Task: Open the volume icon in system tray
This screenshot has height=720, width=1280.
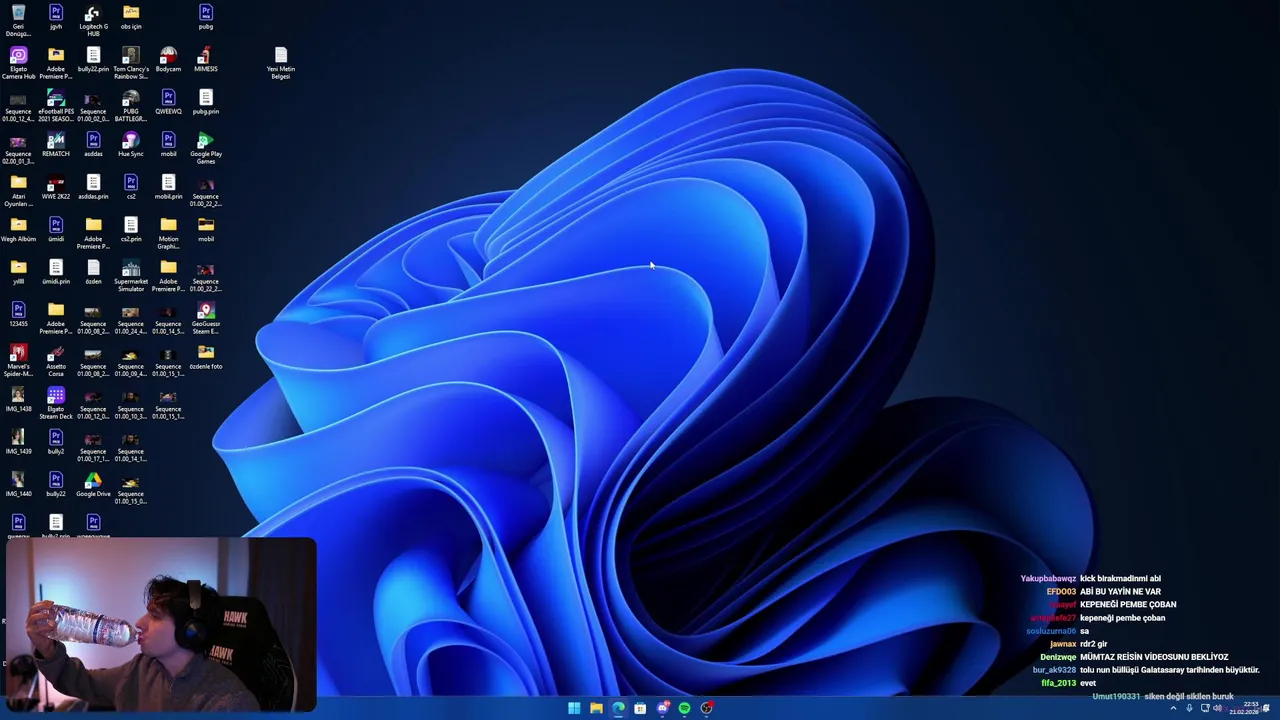Action: pos(1217,708)
